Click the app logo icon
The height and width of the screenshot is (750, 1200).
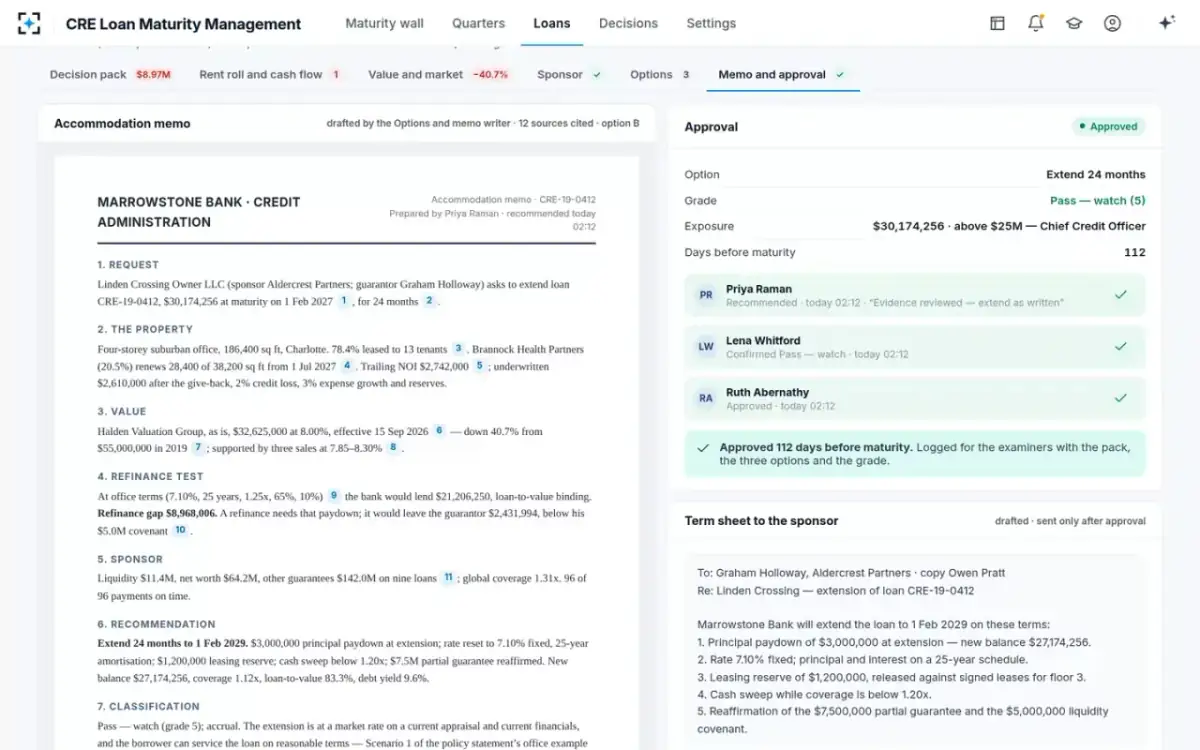pos(29,23)
